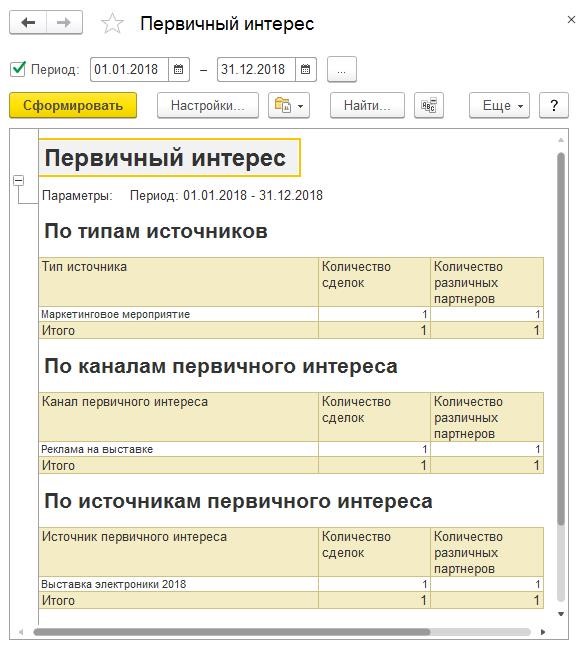Go forward with the right arrow button
Screen dimensions: 586x650
pyautogui.click(x=64, y=22)
